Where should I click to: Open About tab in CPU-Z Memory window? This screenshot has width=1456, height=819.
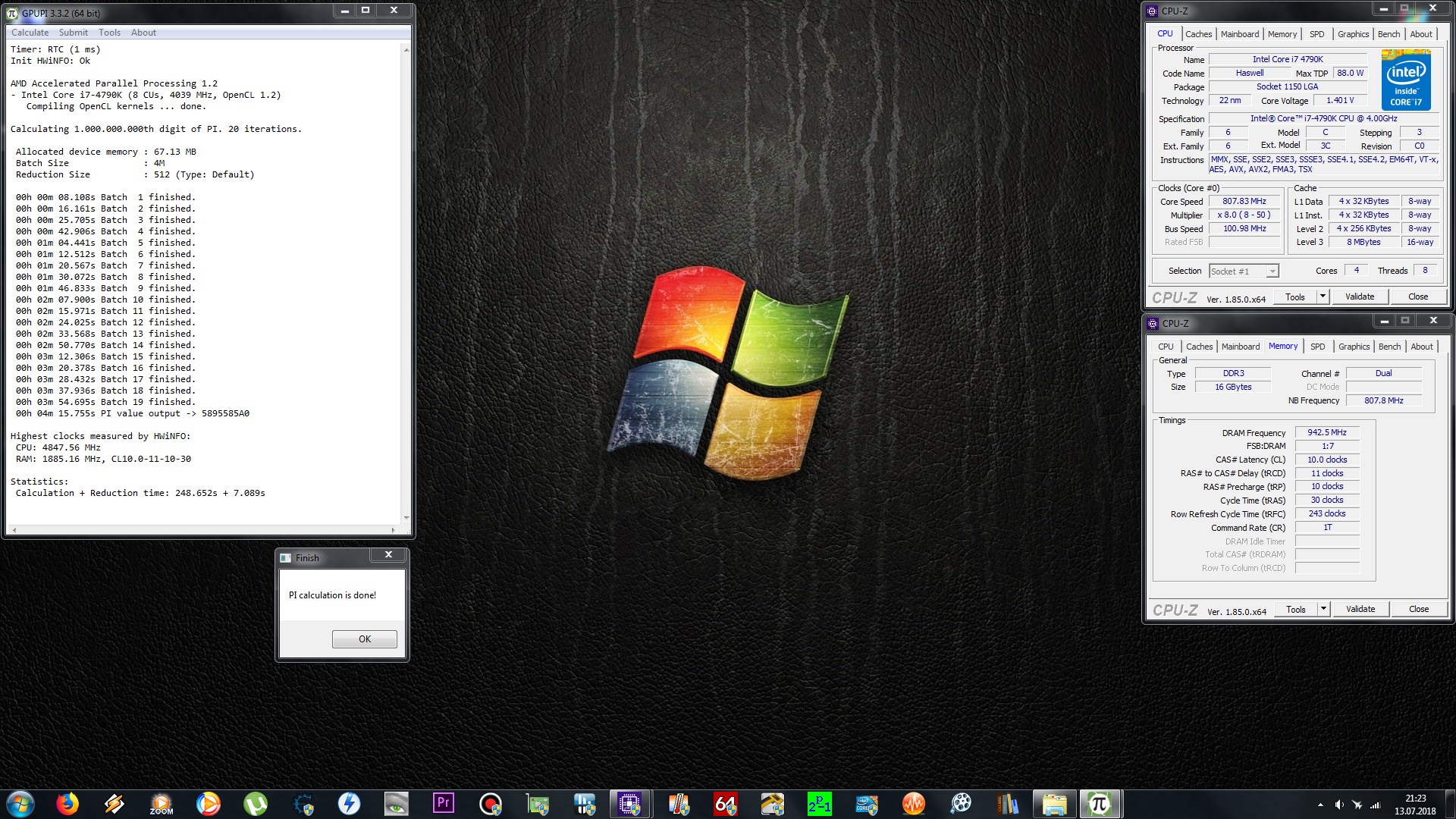pos(1422,347)
